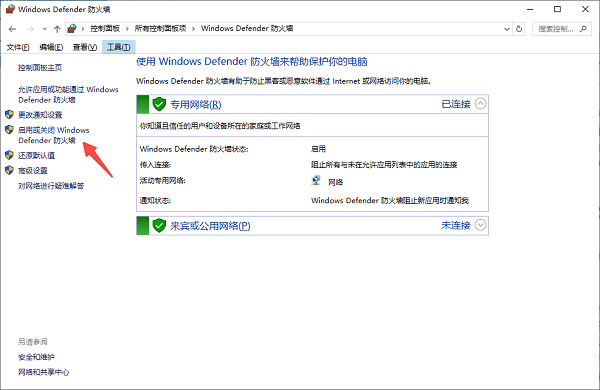Click the active network icon beside 网络

coord(316,181)
